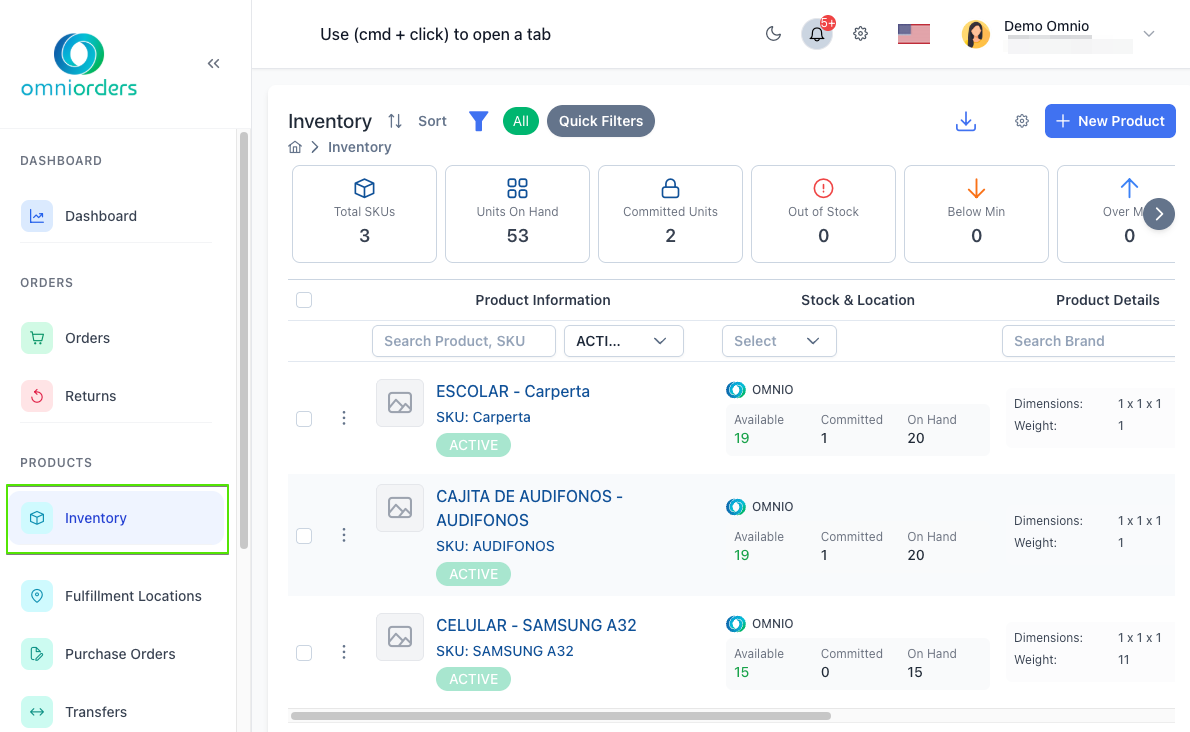Open three-dot menu for ESCOLAR - Carperta
This screenshot has width=1190, height=732.
(344, 418)
